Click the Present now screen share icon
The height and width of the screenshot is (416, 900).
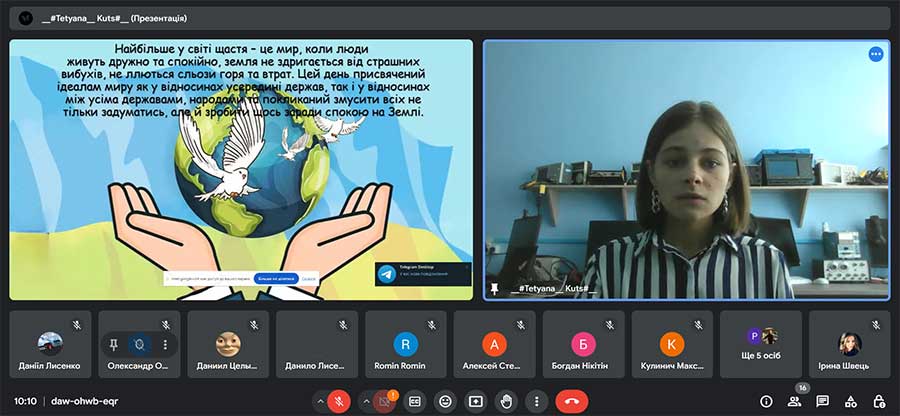point(475,401)
